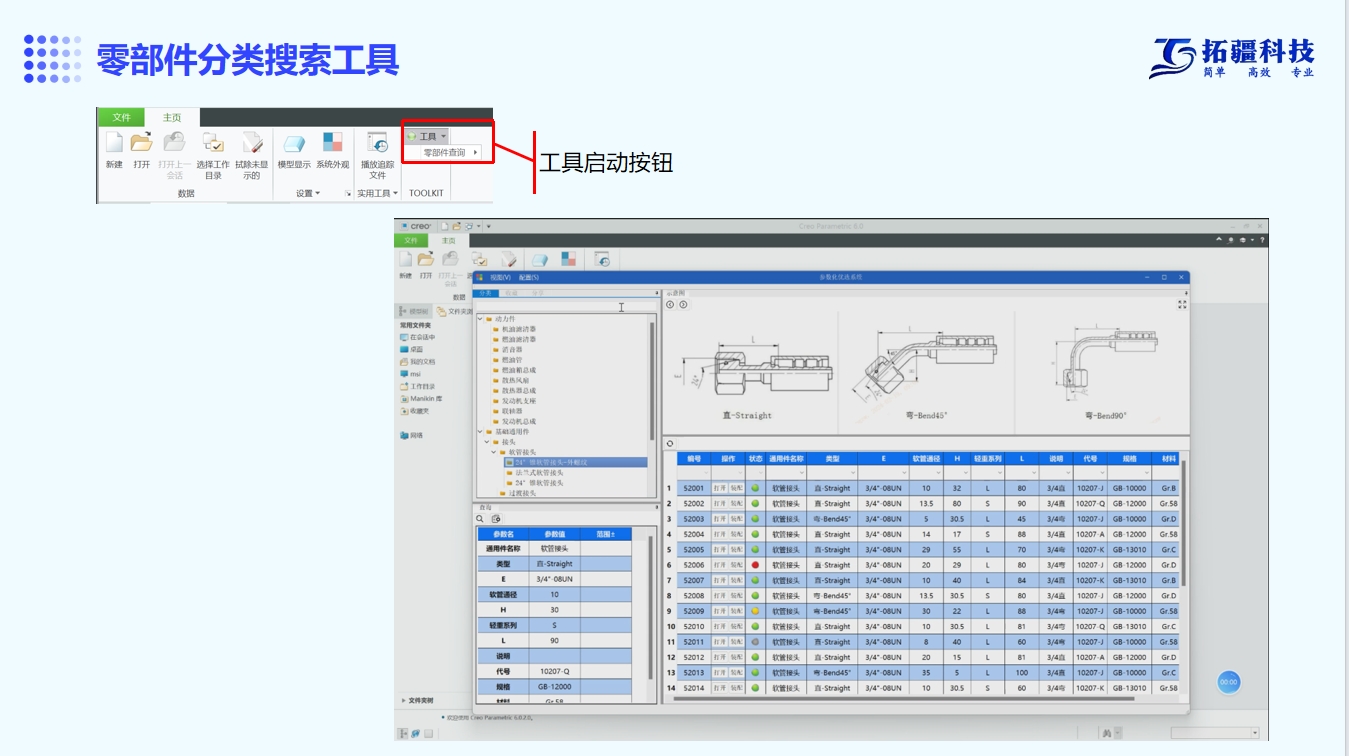Click the 软管通径 value cell showing 10

(x=555, y=595)
